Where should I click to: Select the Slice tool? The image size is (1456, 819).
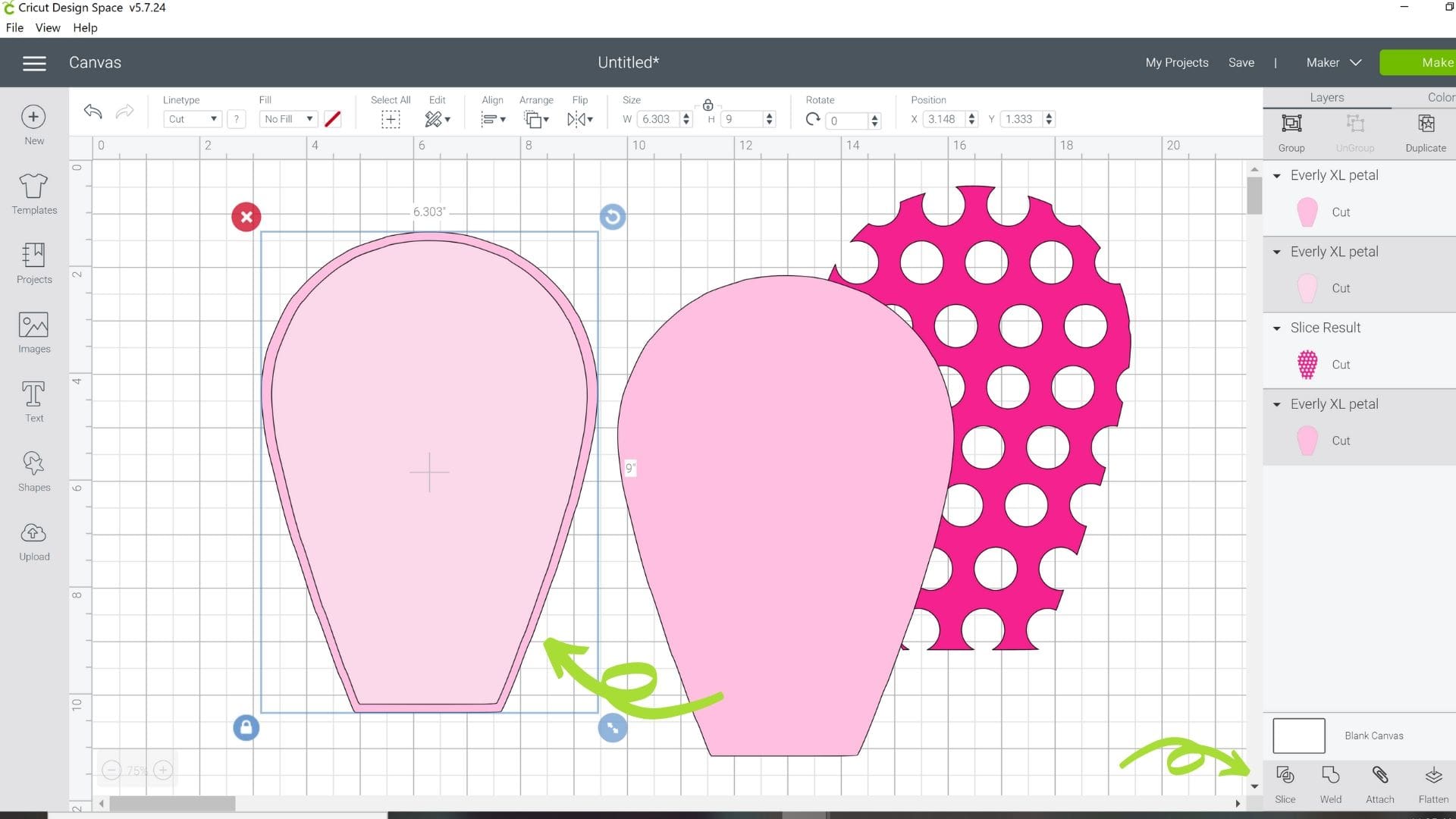click(1285, 781)
